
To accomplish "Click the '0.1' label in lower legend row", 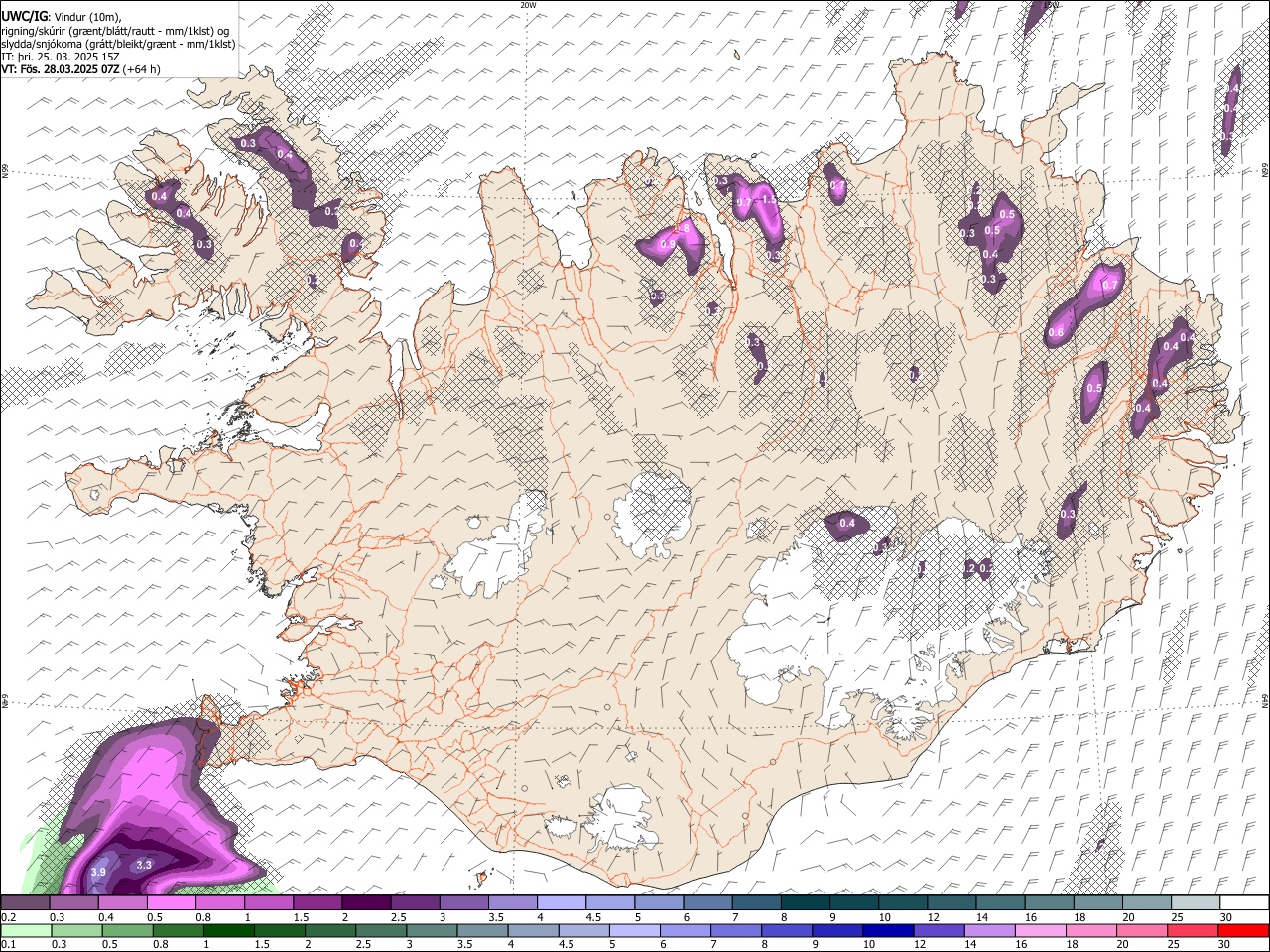I will point(8,944).
